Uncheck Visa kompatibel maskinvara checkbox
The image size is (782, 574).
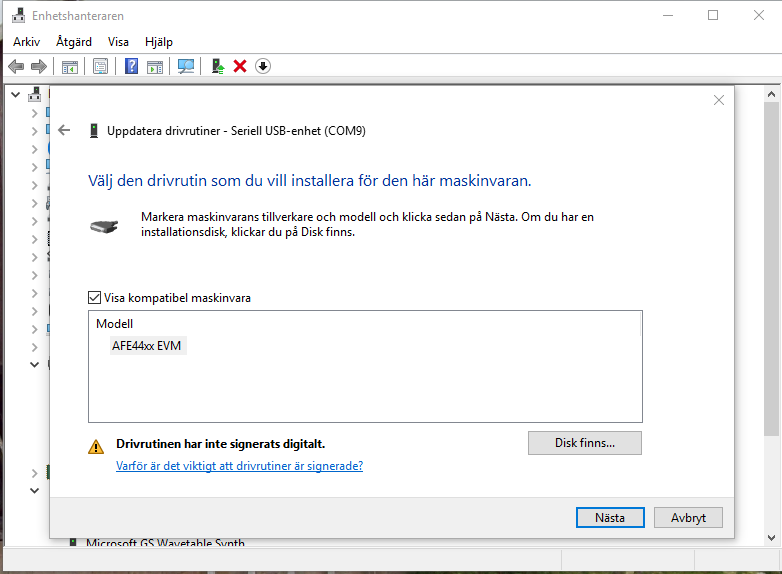tap(94, 298)
